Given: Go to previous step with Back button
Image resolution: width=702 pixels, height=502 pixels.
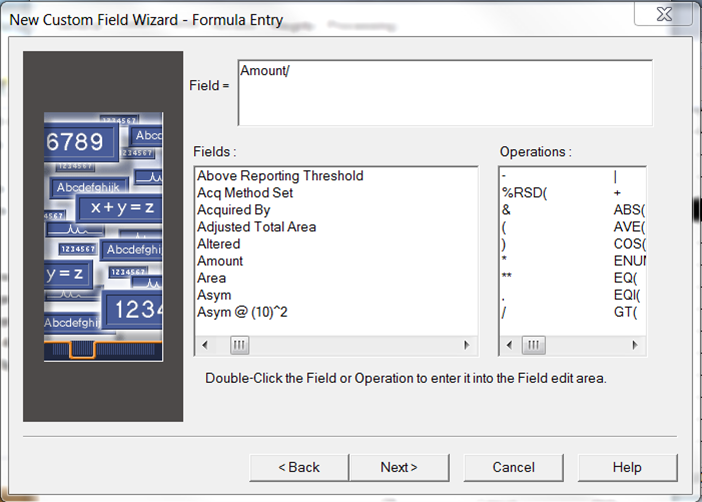Looking at the screenshot, I should pos(299,468).
